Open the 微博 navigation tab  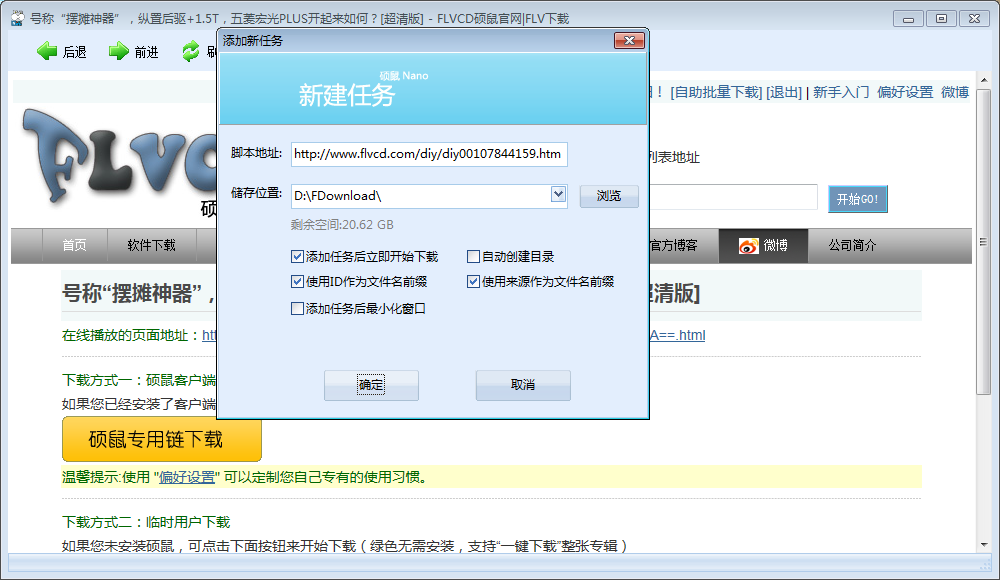[x=763, y=245]
